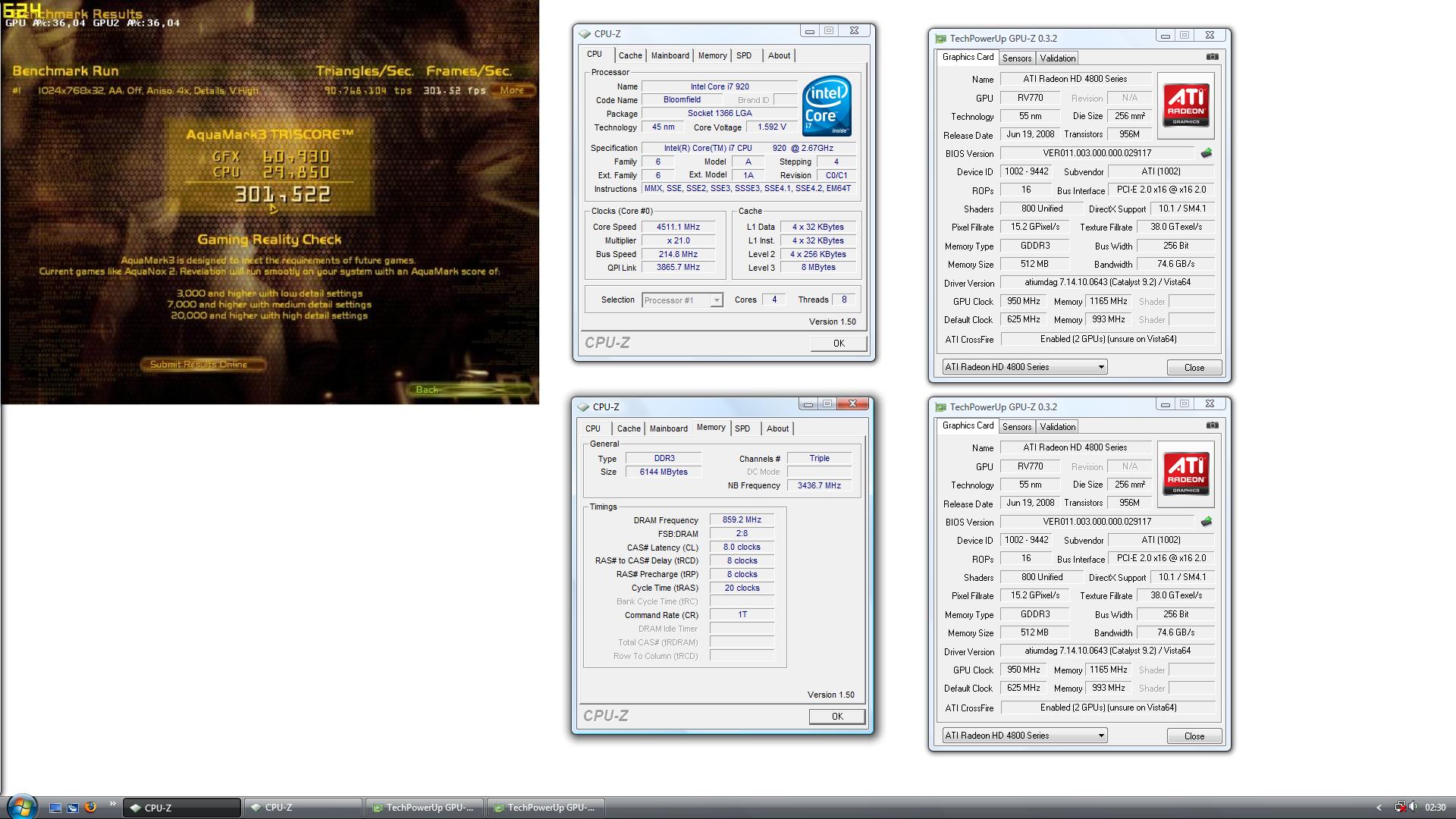Click the Core Voltage 1.592 V field
Image resolution: width=1456 pixels, height=819 pixels.
pyautogui.click(x=772, y=127)
